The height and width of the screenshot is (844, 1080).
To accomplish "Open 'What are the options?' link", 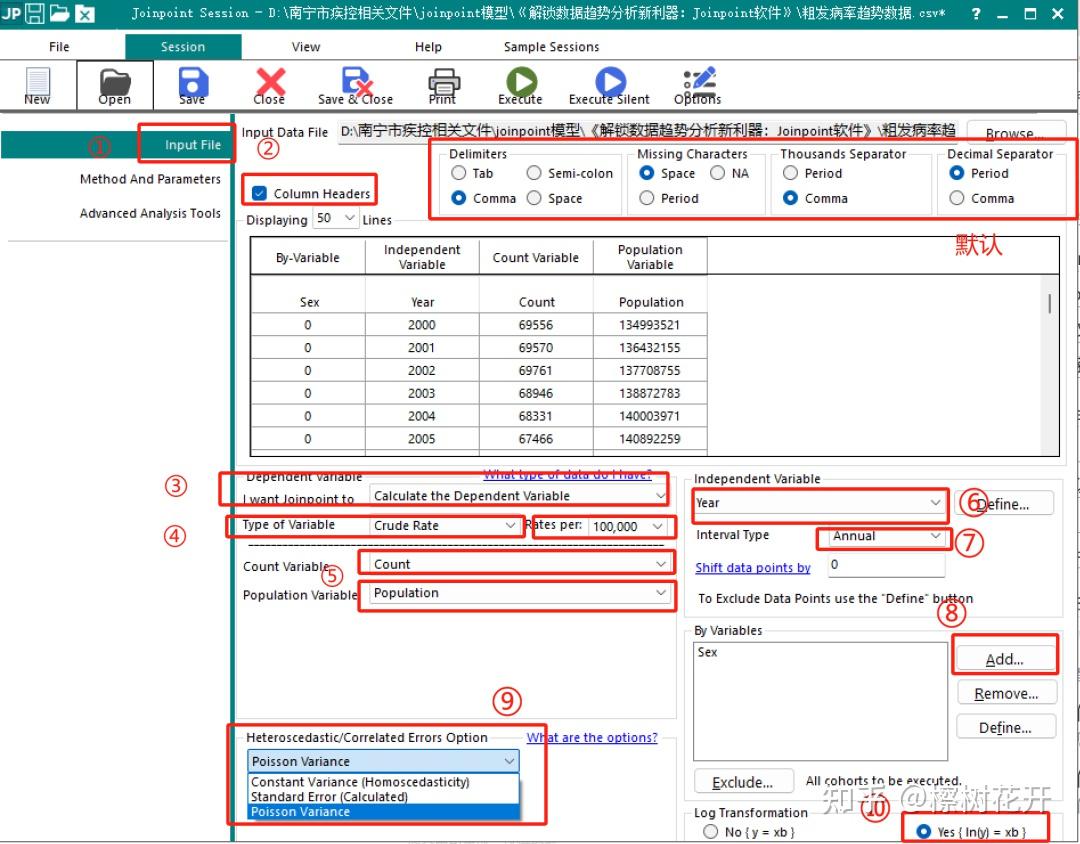I will 592,737.
